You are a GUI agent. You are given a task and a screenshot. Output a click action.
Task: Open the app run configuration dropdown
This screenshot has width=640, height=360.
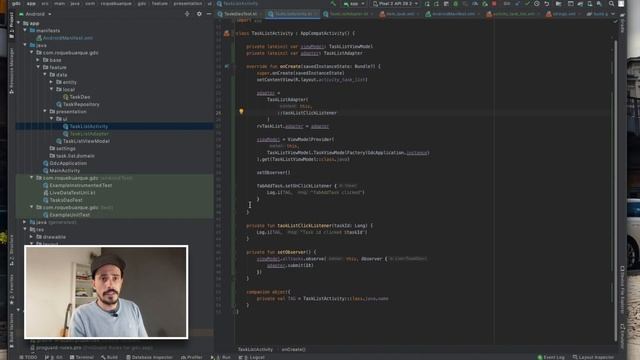[x=353, y=4]
